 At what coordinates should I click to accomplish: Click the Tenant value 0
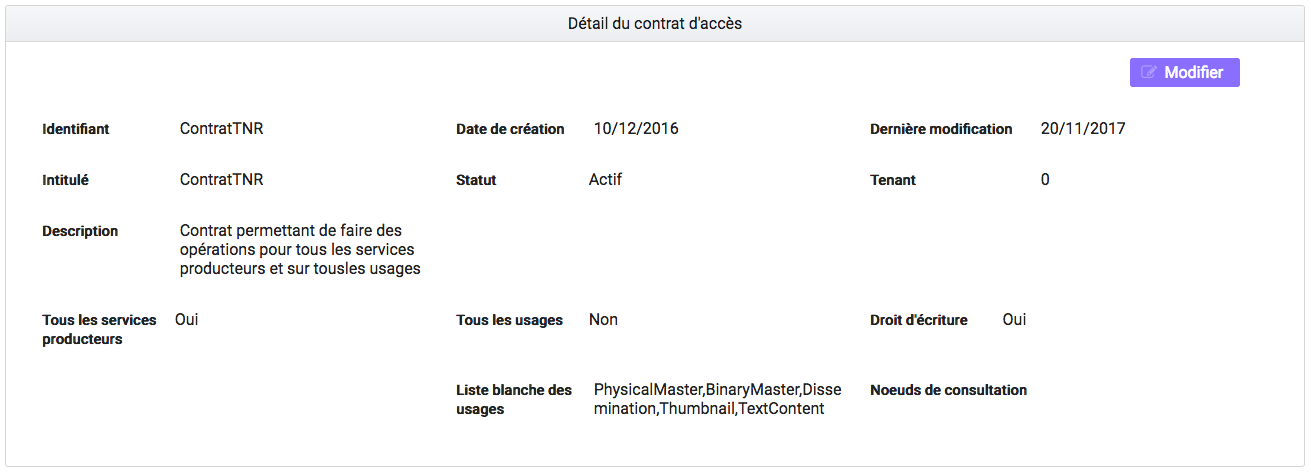tap(1045, 180)
